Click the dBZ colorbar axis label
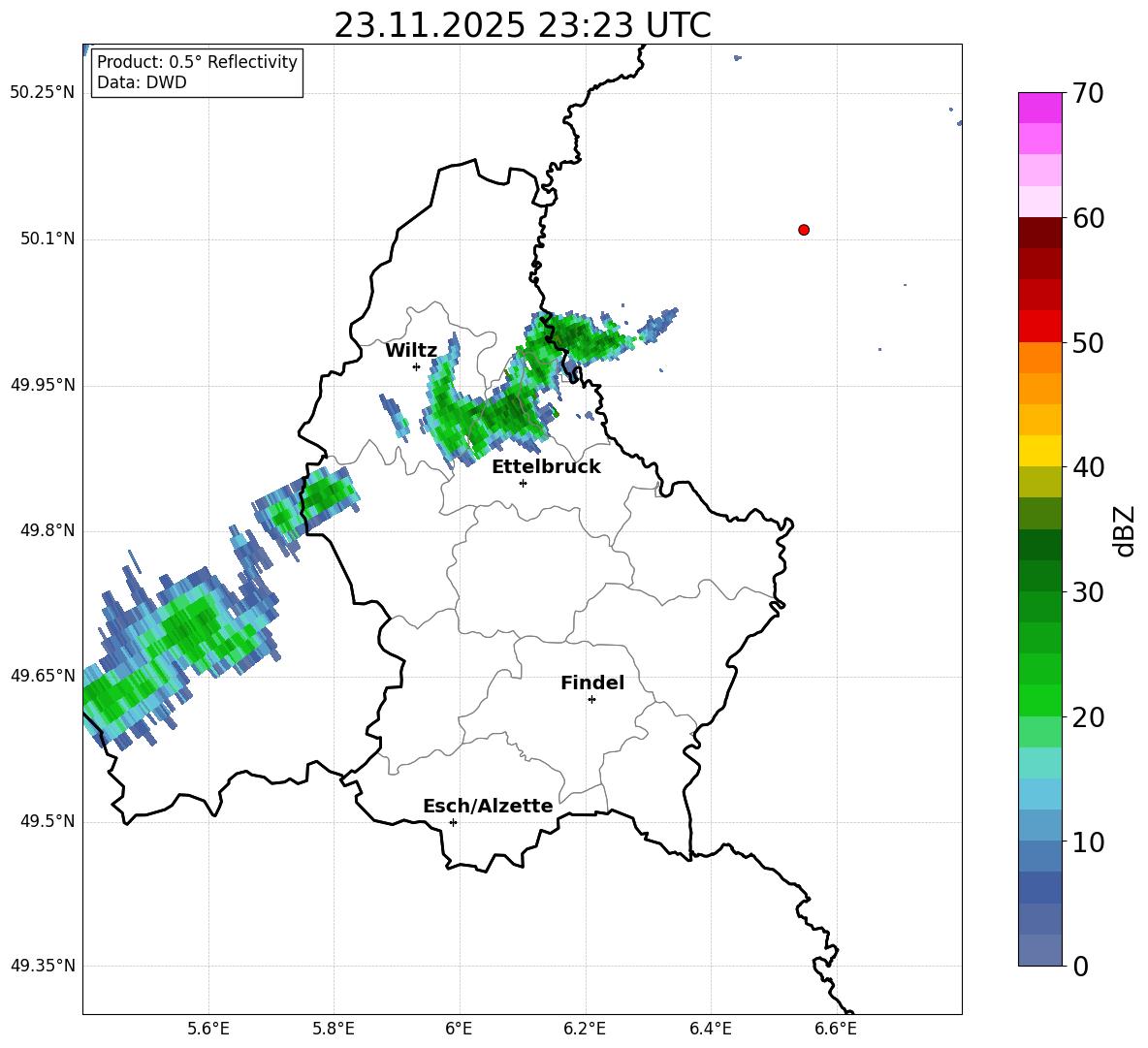1148x1048 pixels. point(1126,530)
